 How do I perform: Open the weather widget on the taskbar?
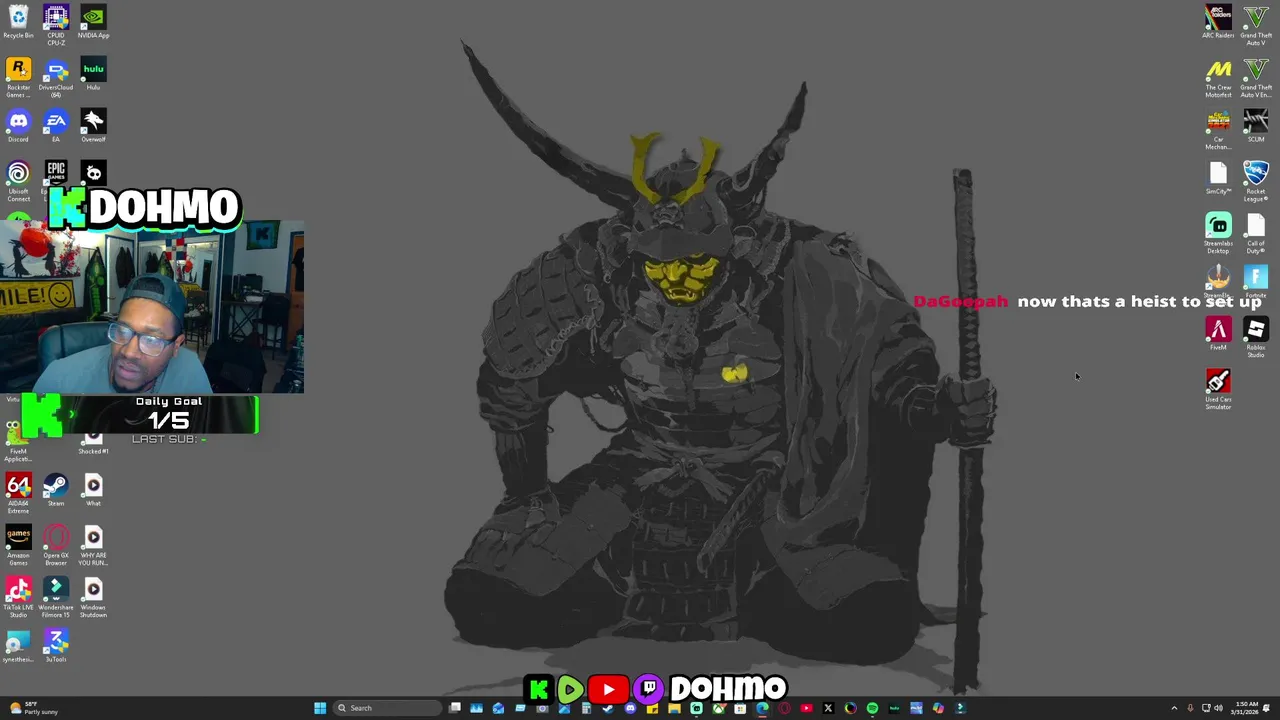point(32,708)
